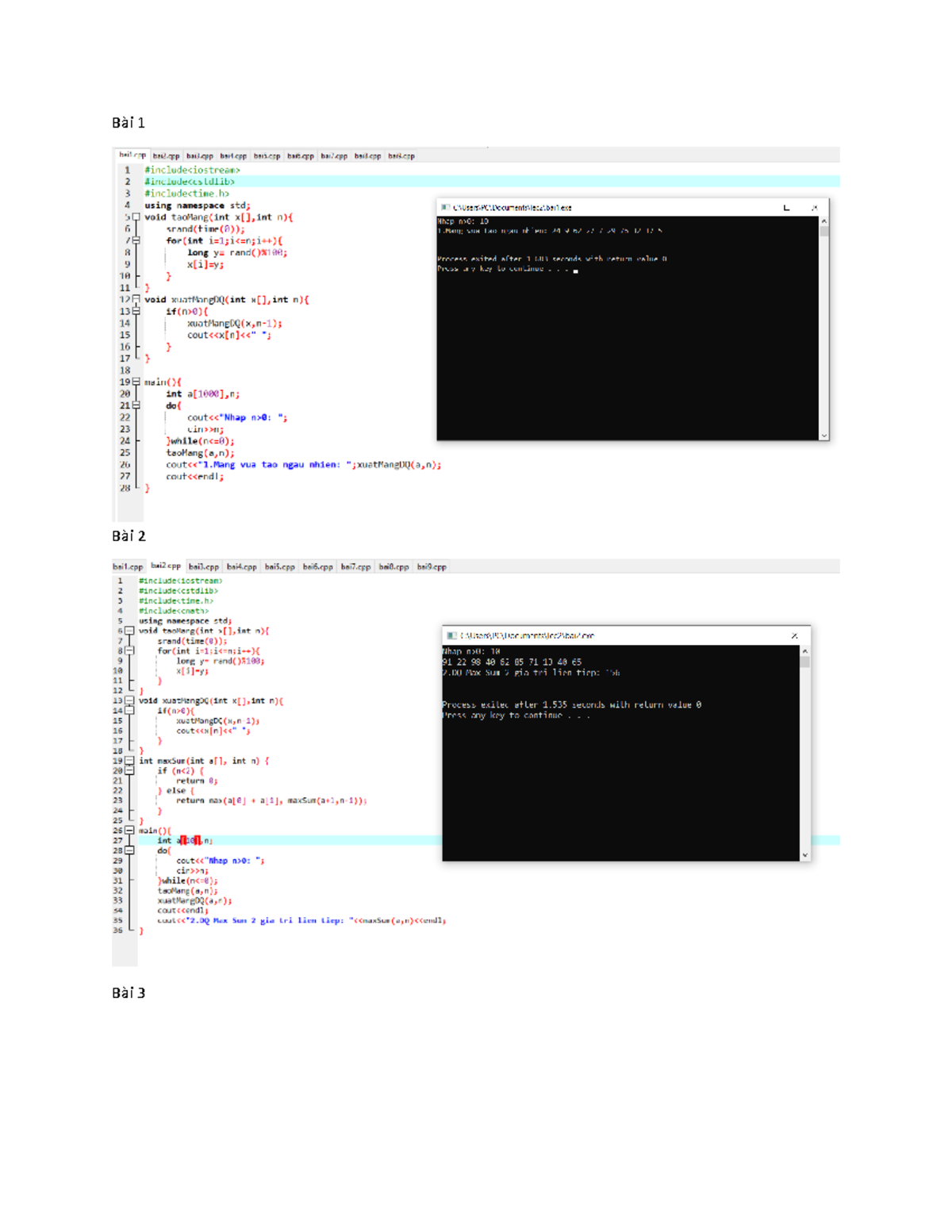Open the bai5.cpp tab in the Bài 2 editor

(x=279, y=567)
